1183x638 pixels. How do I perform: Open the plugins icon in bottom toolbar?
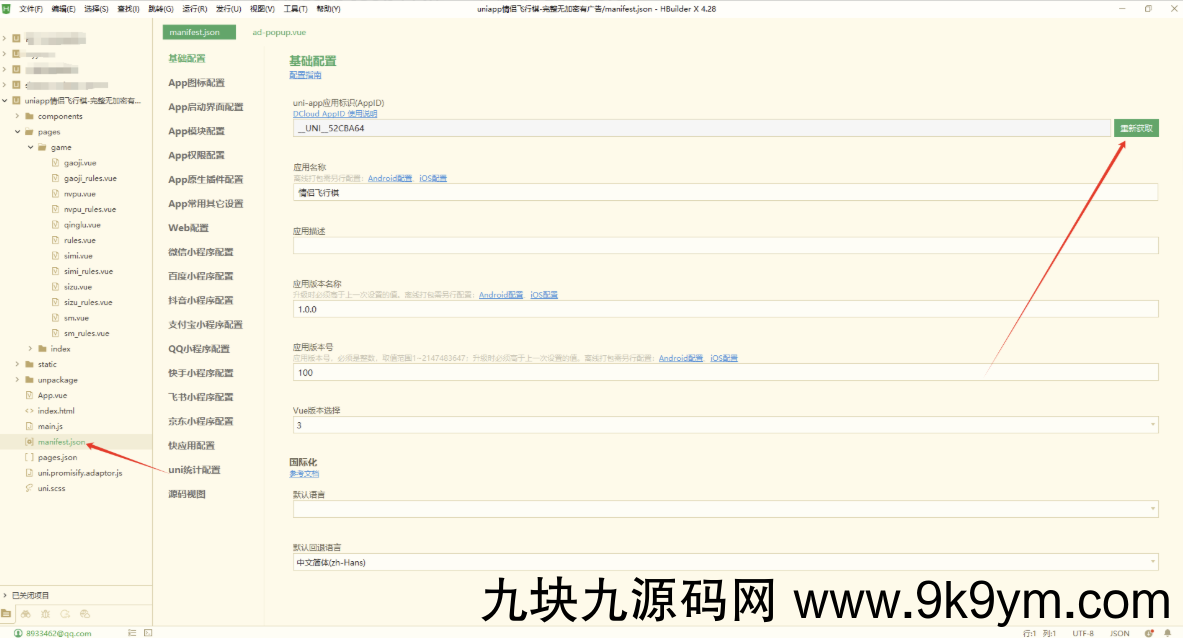point(83,614)
